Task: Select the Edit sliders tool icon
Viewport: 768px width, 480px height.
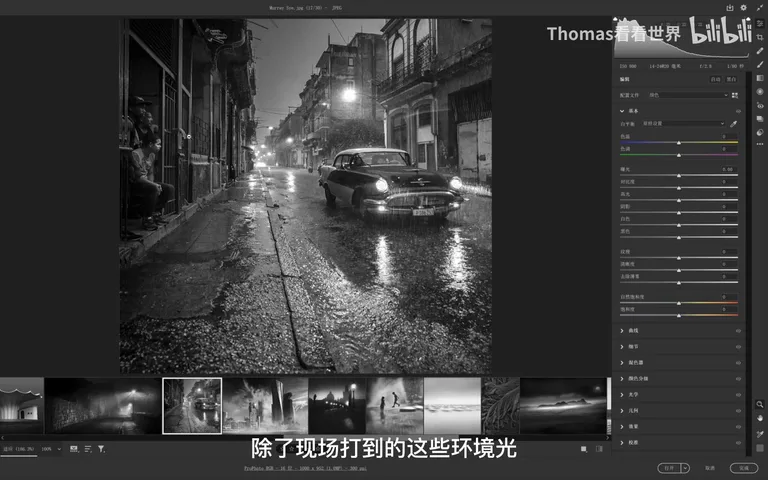Action: pyautogui.click(x=760, y=24)
